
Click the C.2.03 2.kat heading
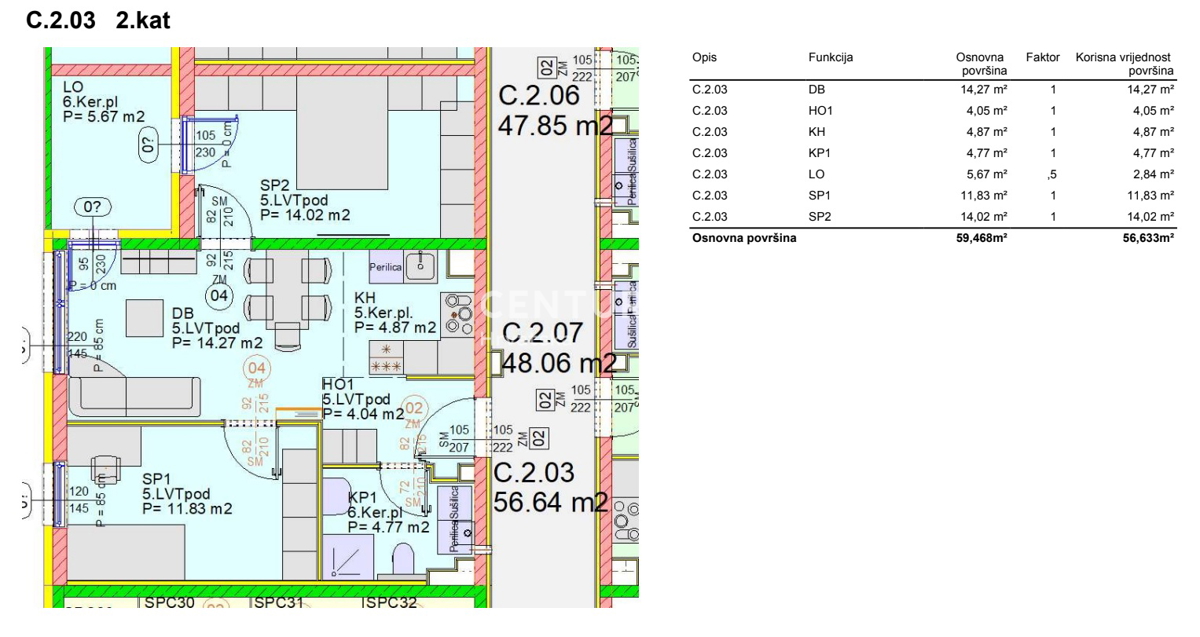[x=98, y=21]
